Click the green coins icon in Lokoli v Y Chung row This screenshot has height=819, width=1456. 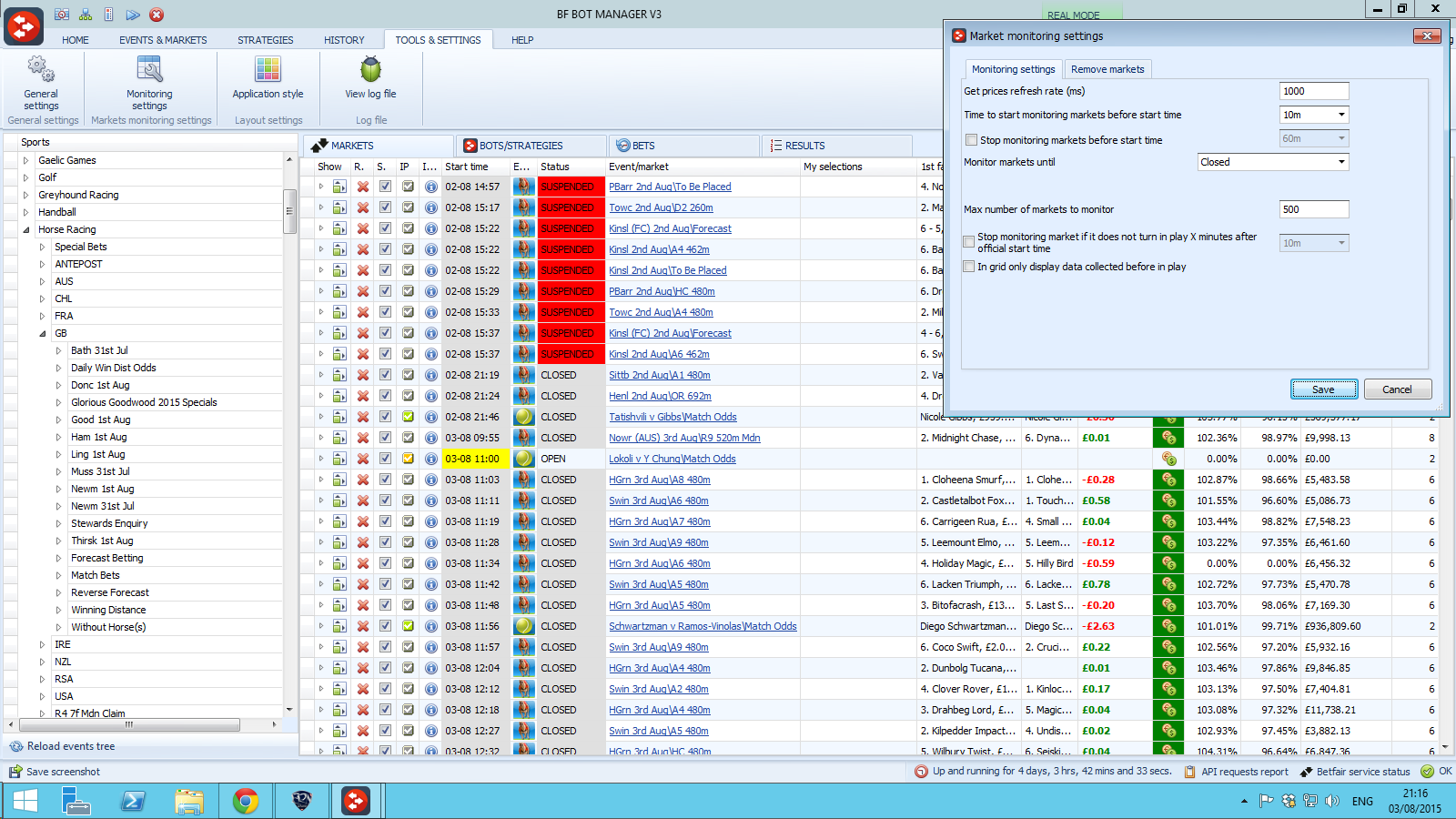tap(1168, 459)
